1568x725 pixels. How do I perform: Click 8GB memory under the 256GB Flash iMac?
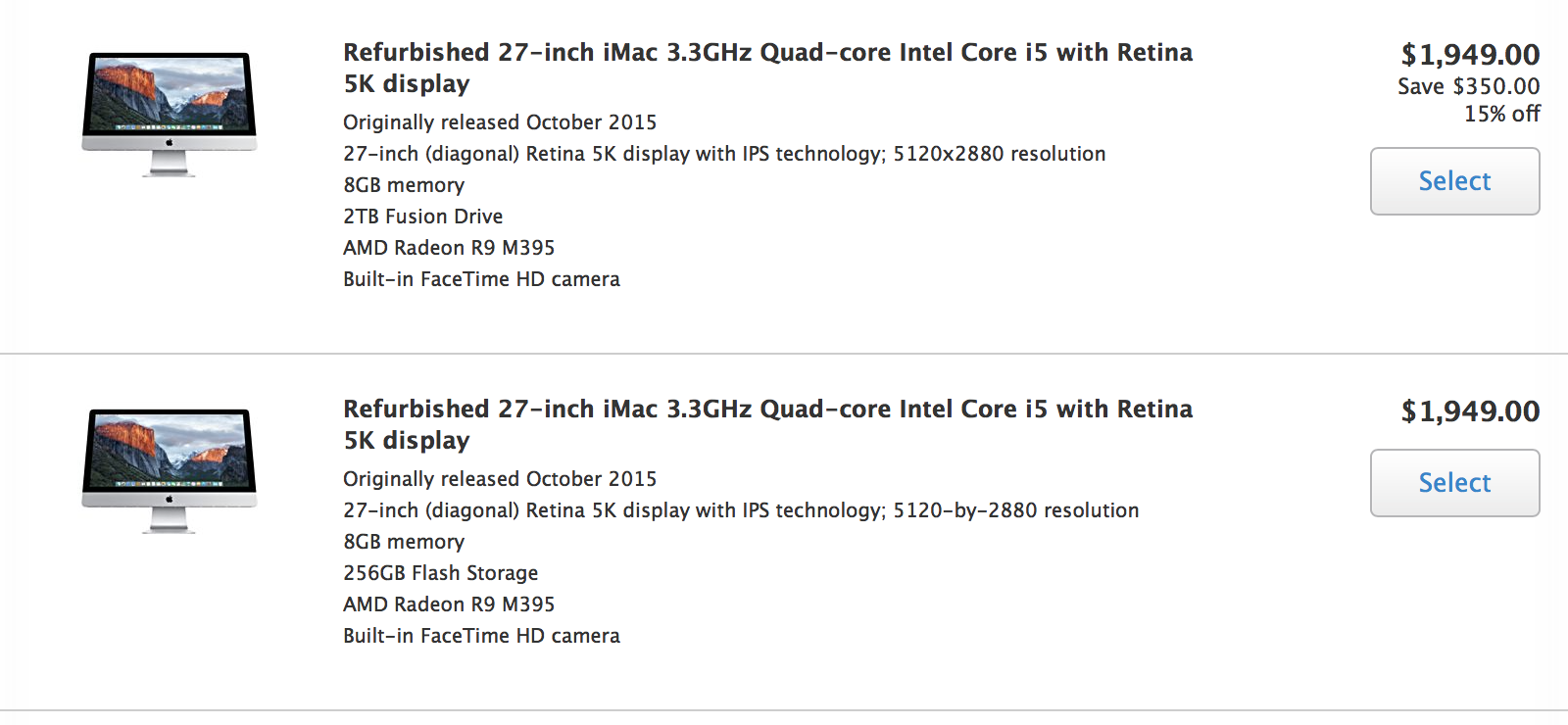pos(404,542)
